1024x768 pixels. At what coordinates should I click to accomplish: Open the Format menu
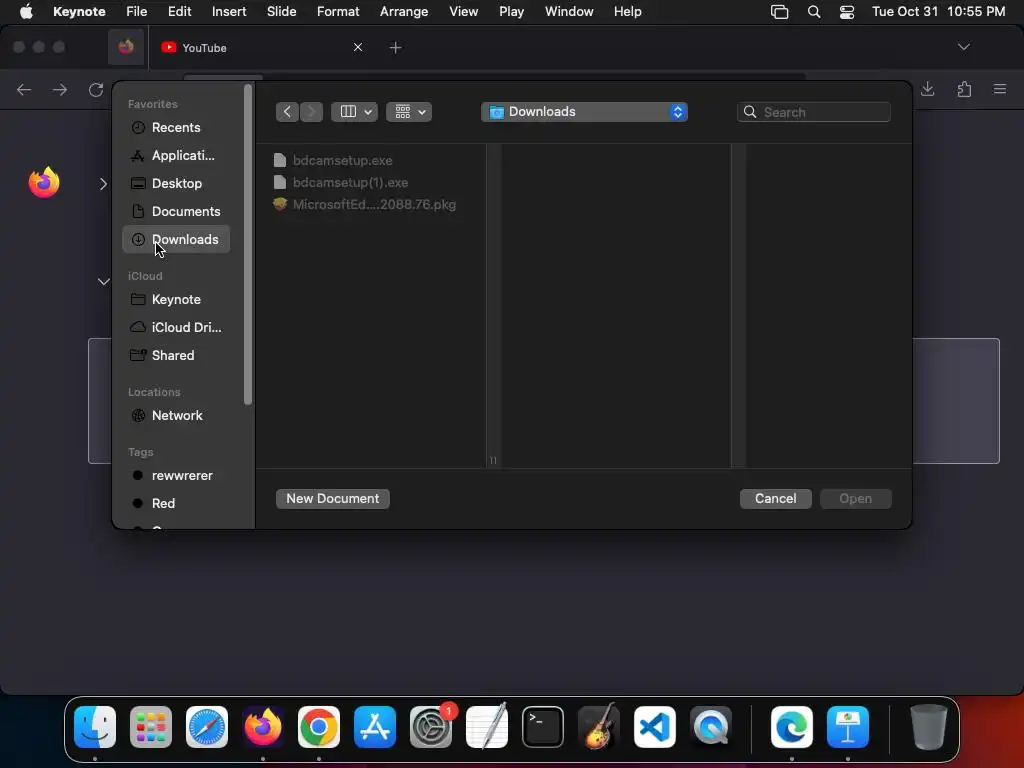pos(338,12)
